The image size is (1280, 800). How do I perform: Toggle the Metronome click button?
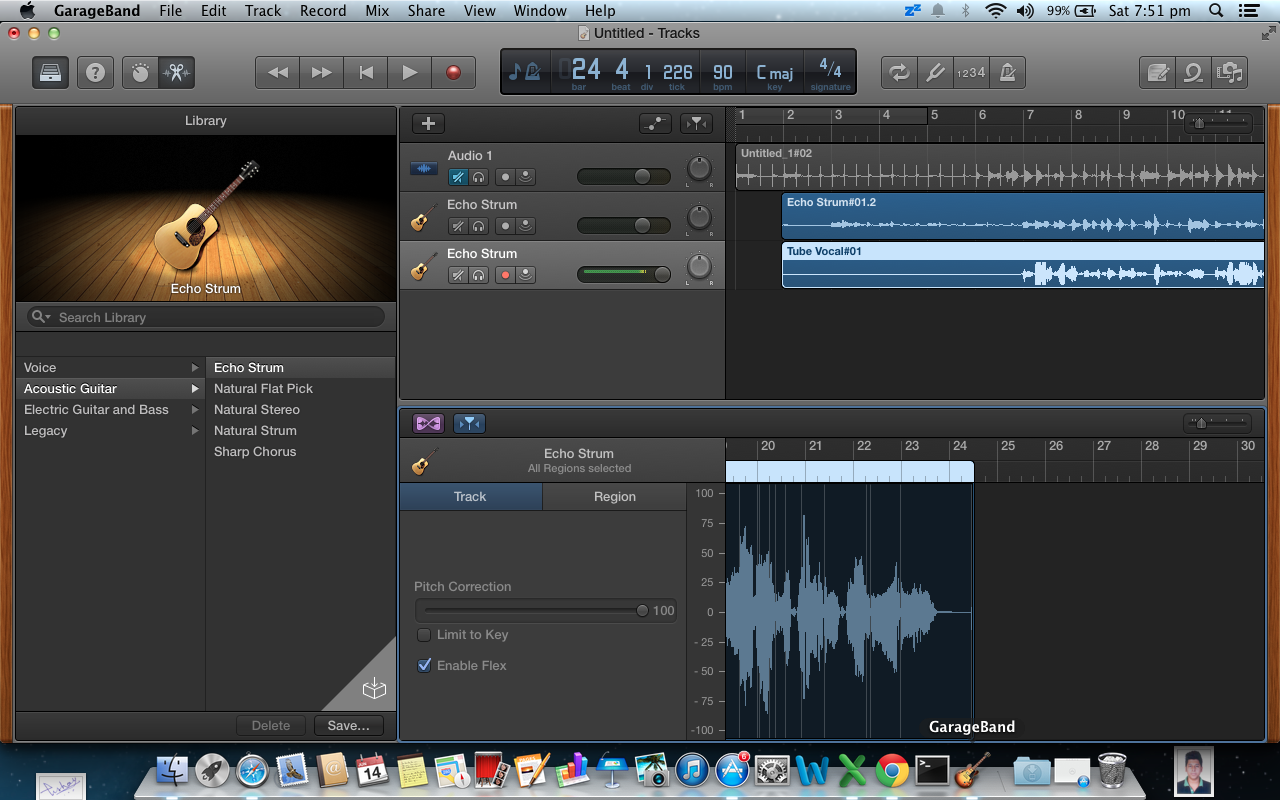pyautogui.click(x=1007, y=73)
